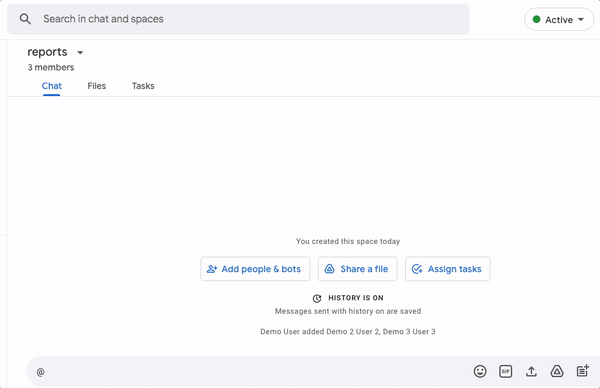View the 3 members list
Screen dimensions: 600x388
[51, 67]
